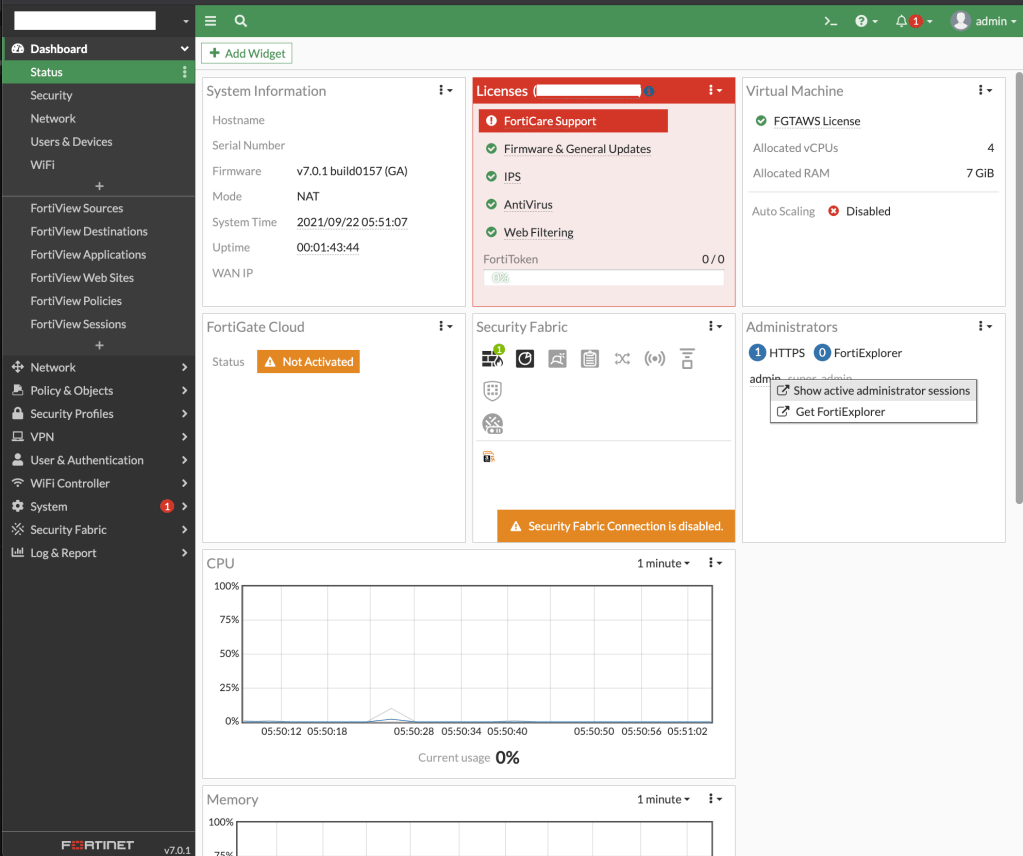This screenshot has width=1023, height=856.
Task: Click the FortiGate firewall icon in Security Fabric
Action: [x=492, y=358]
